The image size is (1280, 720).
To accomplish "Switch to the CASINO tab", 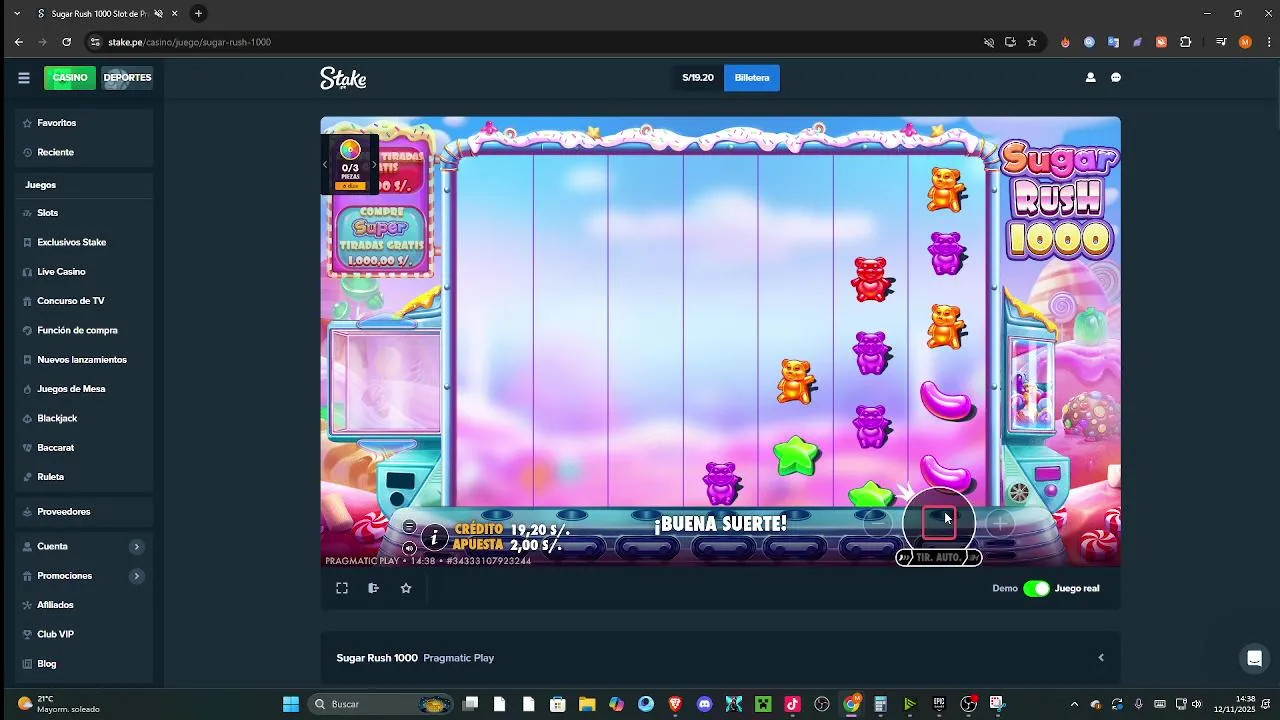I will [x=70, y=78].
